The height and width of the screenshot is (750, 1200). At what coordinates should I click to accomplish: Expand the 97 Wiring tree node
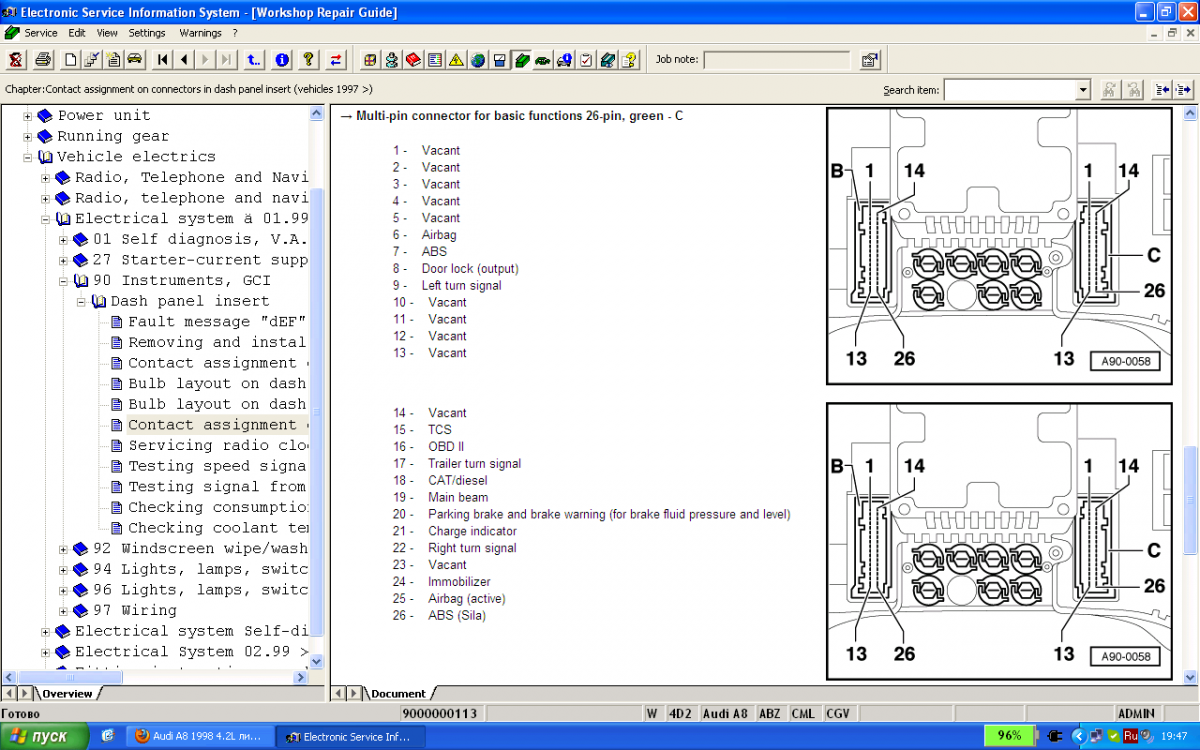tap(64, 611)
